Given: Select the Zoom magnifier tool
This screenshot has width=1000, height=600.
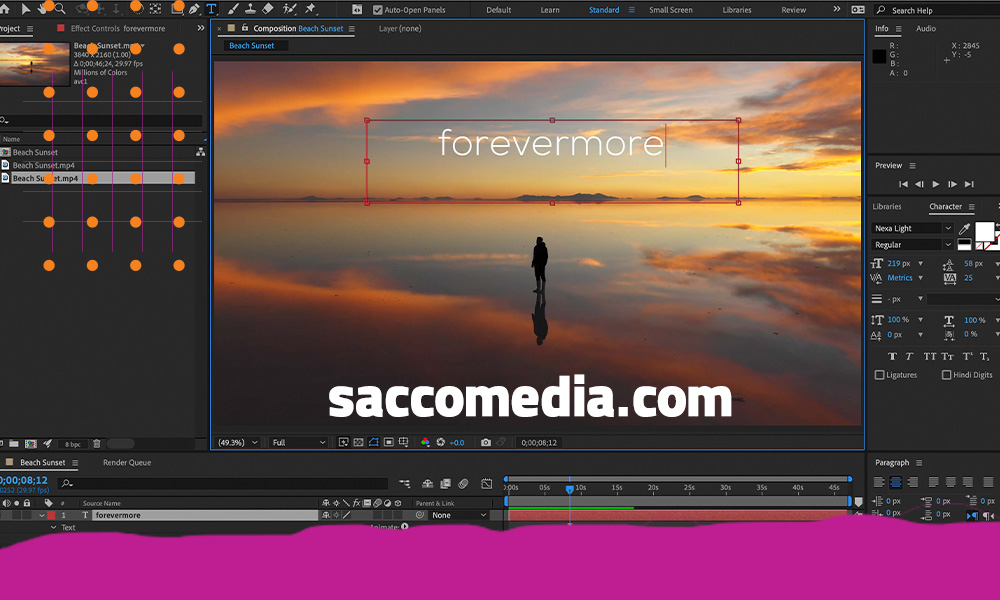Looking at the screenshot, I should tap(60, 9).
